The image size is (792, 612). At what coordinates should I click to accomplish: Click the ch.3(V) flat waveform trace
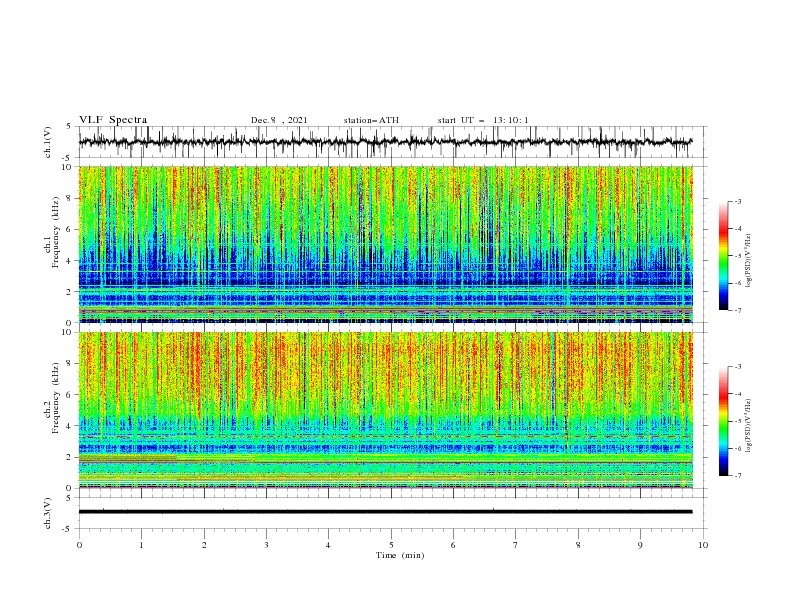point(386,512)
